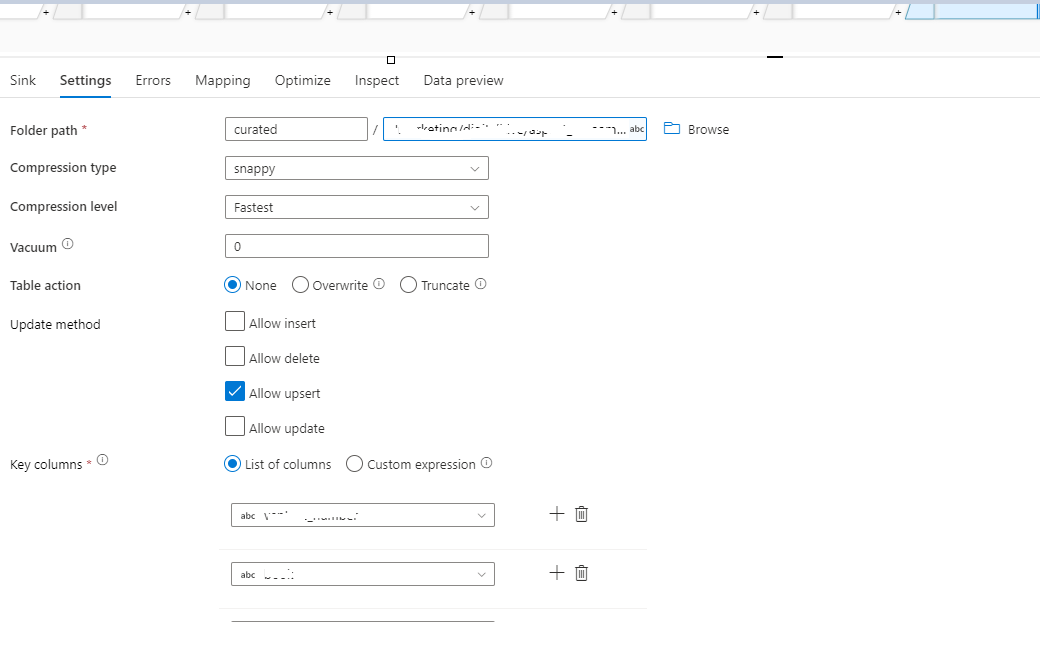Delete the first key column
The height and width of the screenshot is (652, 1040).
click(582, 514)
